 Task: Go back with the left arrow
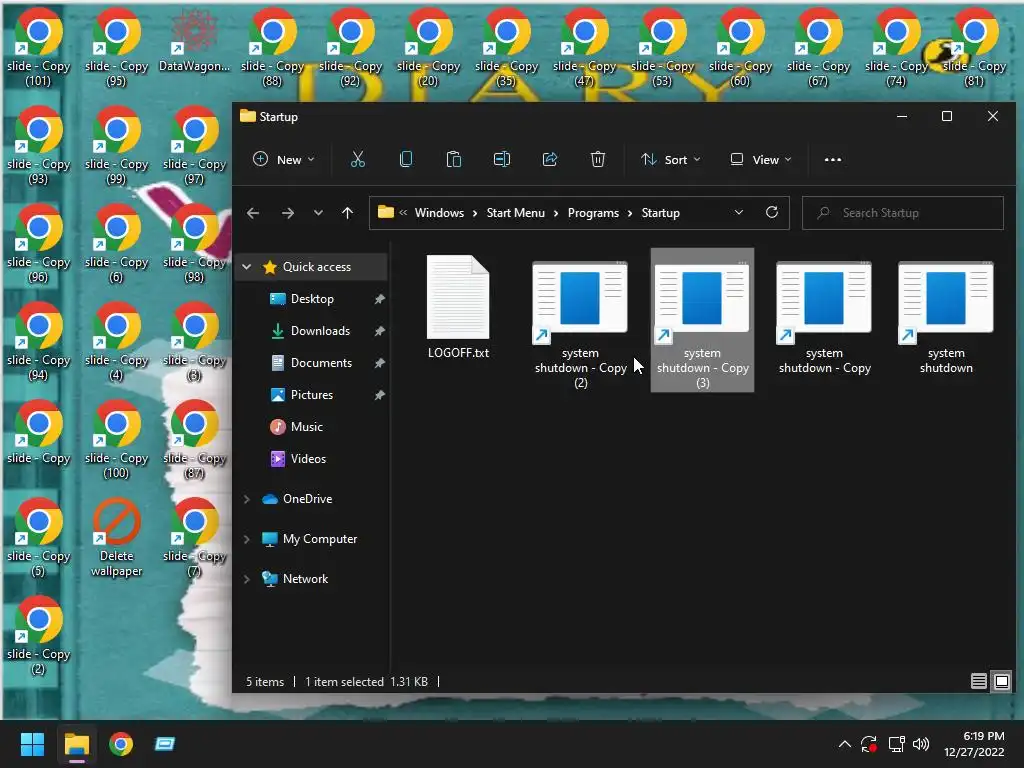tap(253, 213)
